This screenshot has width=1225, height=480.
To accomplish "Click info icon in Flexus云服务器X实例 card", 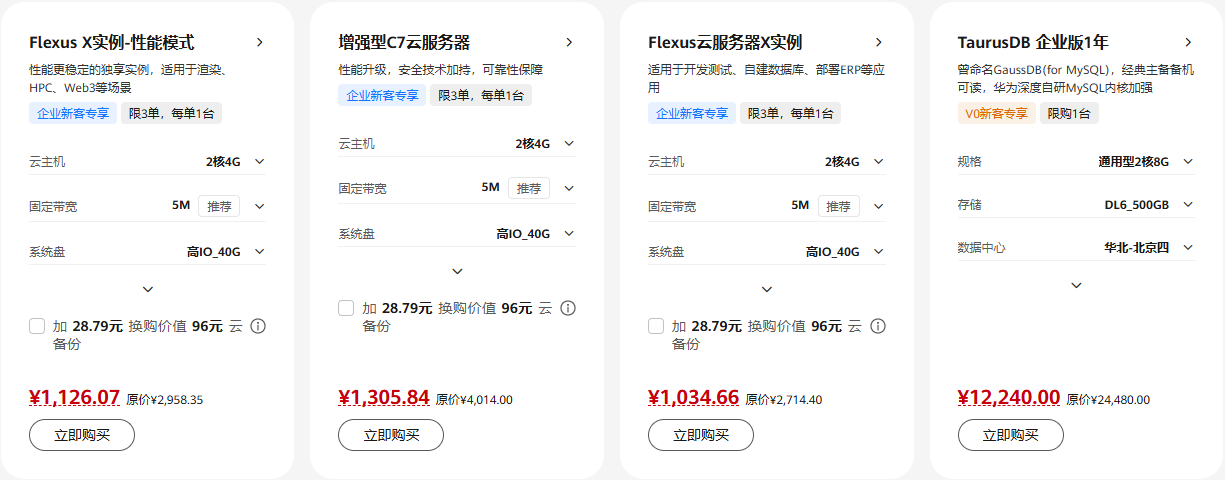I will pyautogui.click(x=878, y=326).
